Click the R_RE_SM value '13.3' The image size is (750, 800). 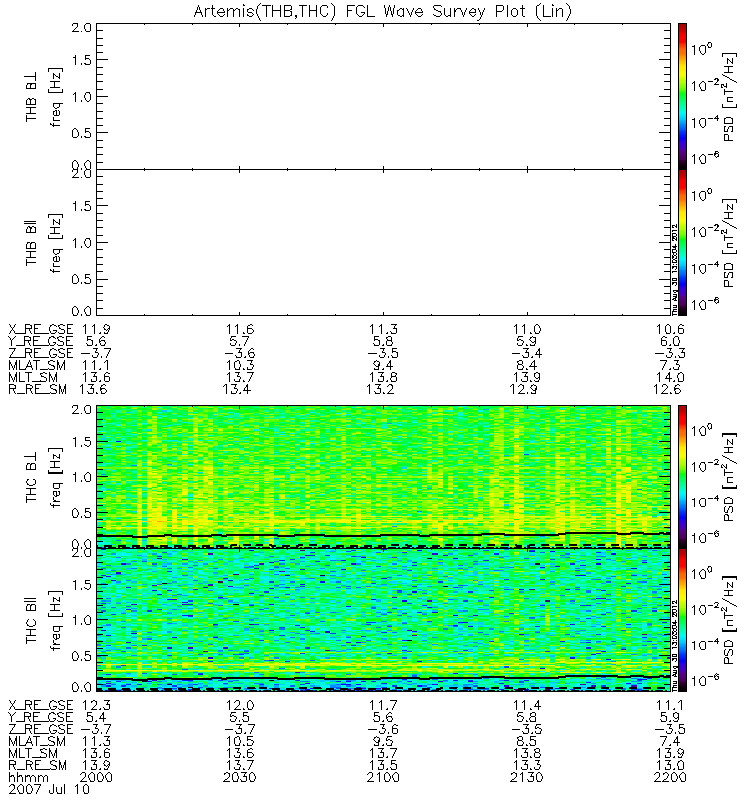(527, 765)
